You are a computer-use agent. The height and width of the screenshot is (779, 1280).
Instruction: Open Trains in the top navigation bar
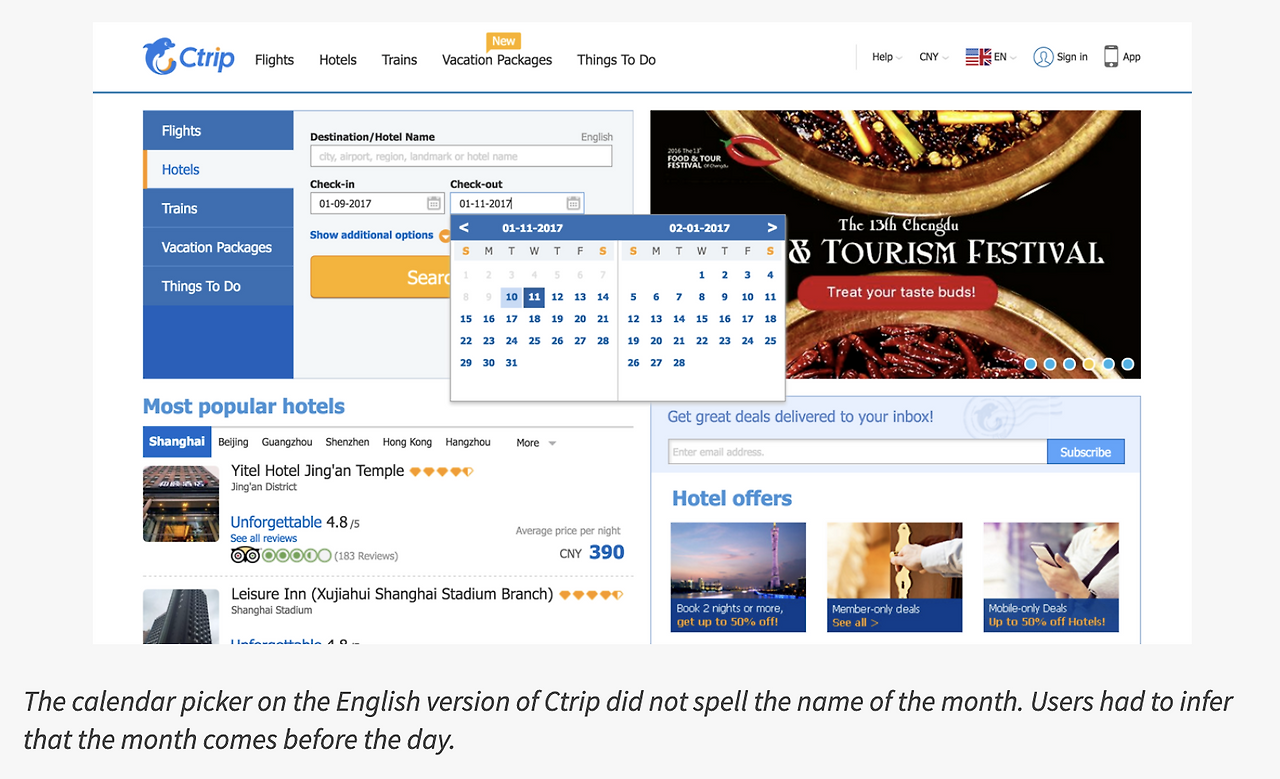399,60
